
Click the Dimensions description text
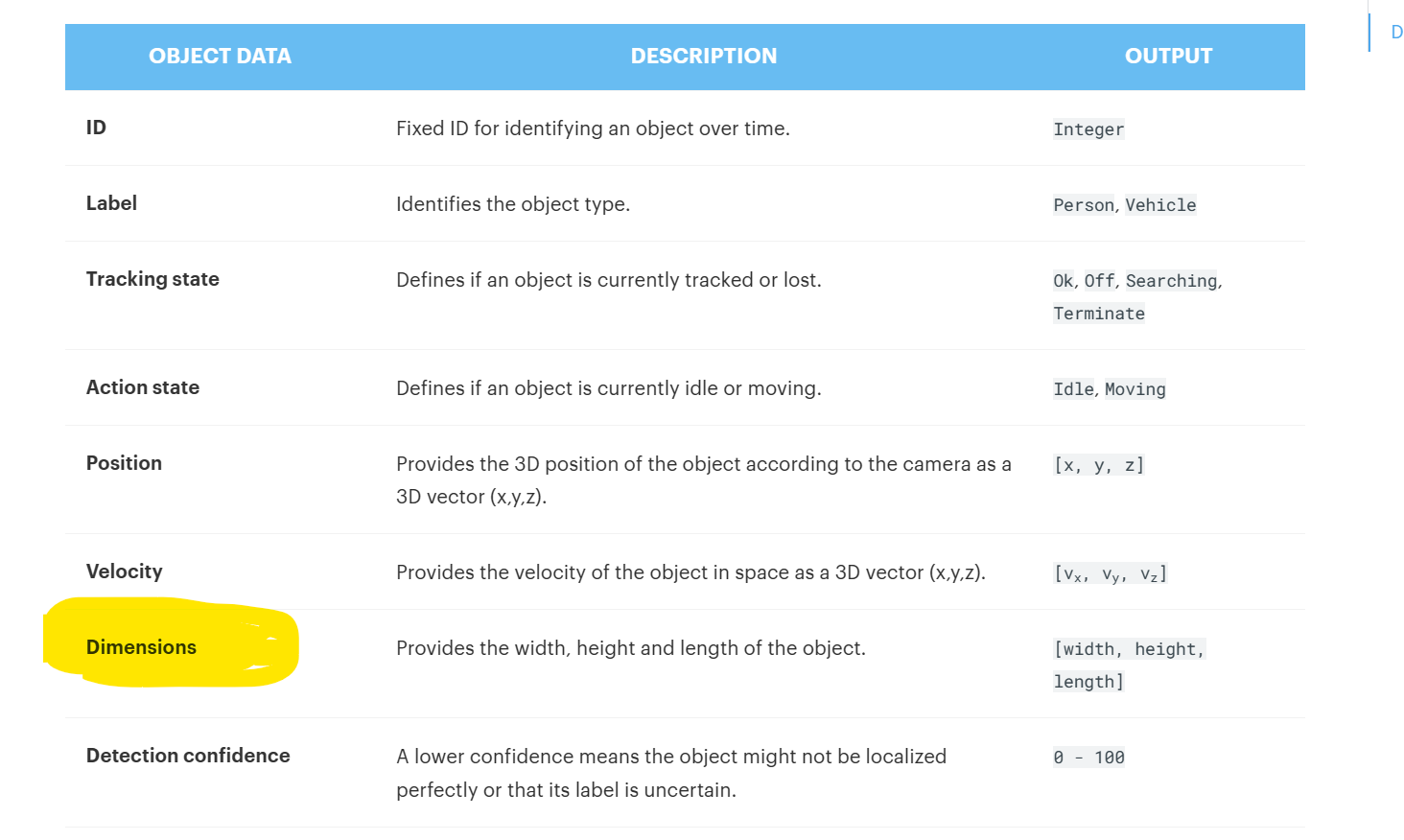tap(630, 648)
